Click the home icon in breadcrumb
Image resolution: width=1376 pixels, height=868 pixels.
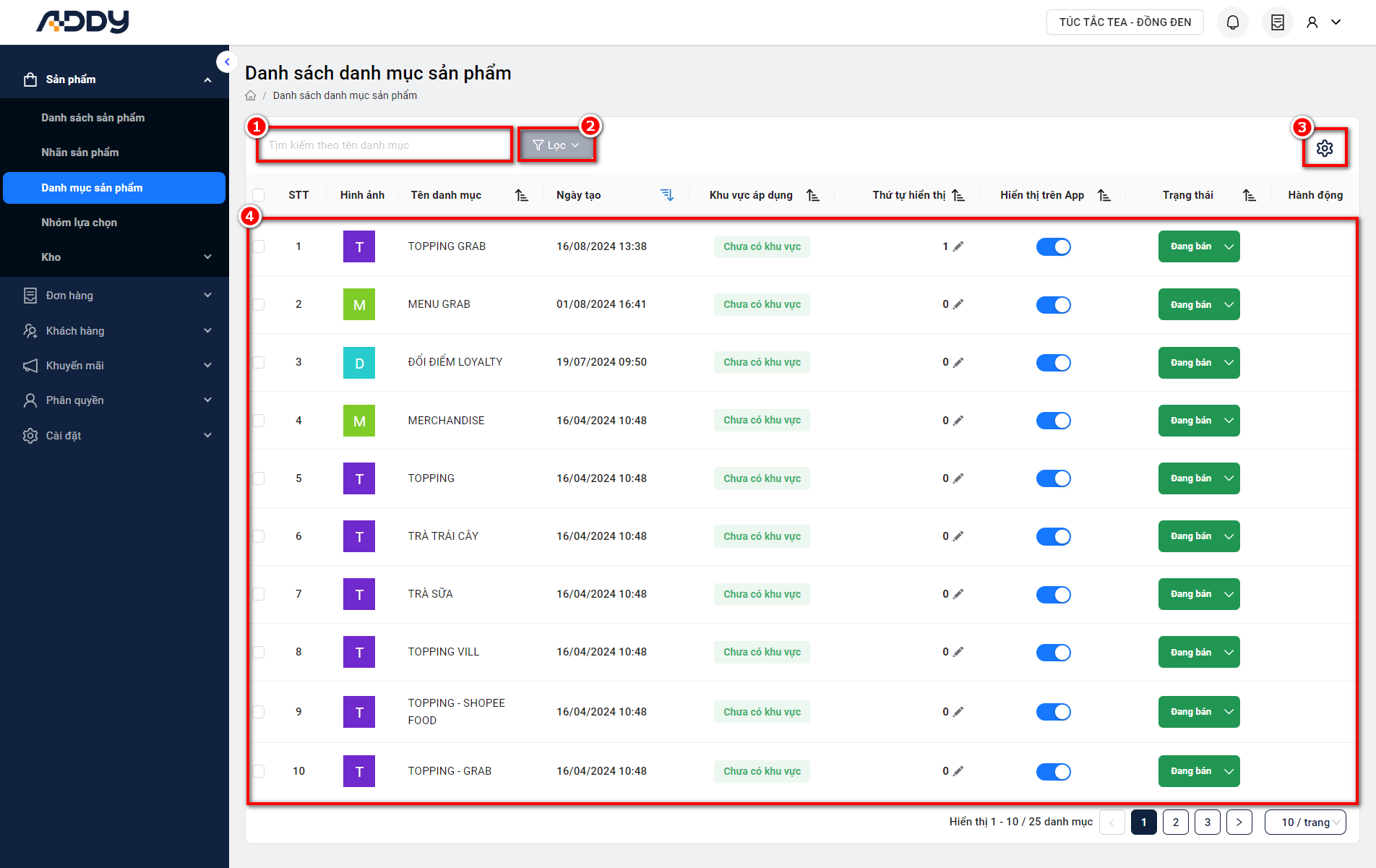coord(251,95)
